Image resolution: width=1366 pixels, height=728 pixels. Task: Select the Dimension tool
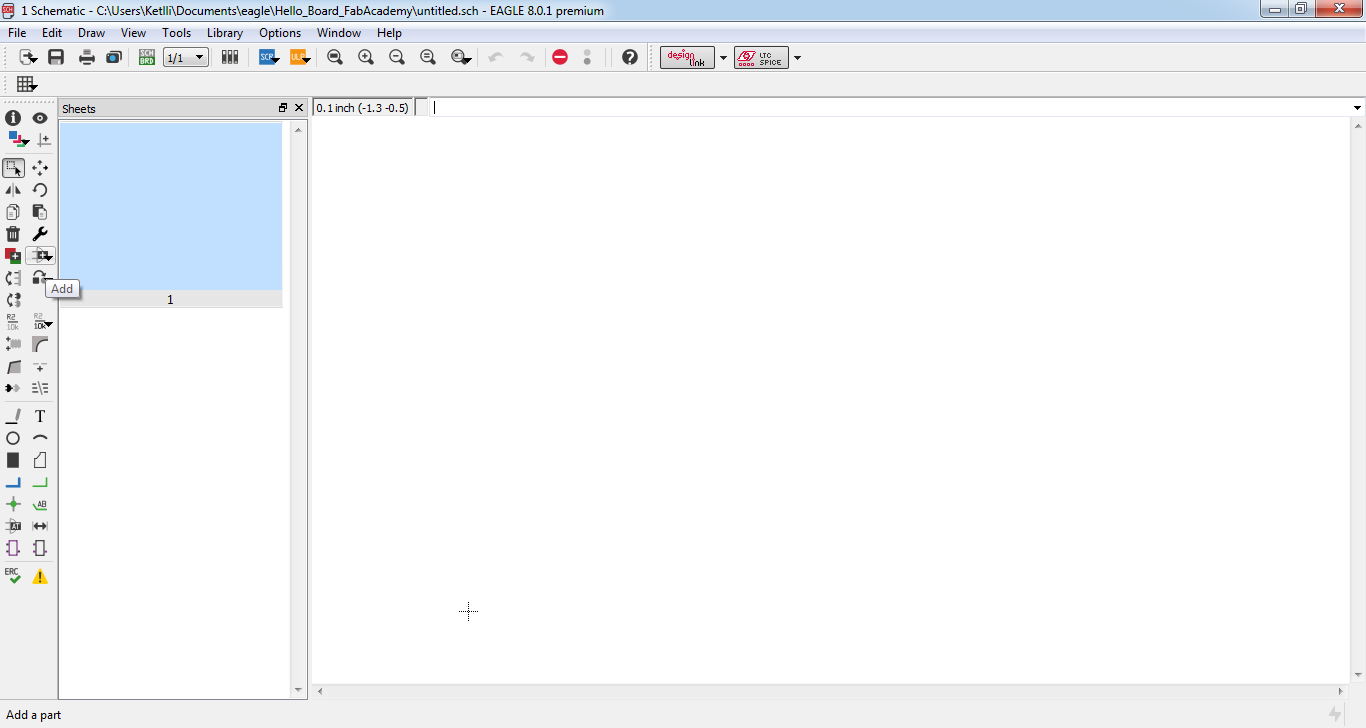40,526
